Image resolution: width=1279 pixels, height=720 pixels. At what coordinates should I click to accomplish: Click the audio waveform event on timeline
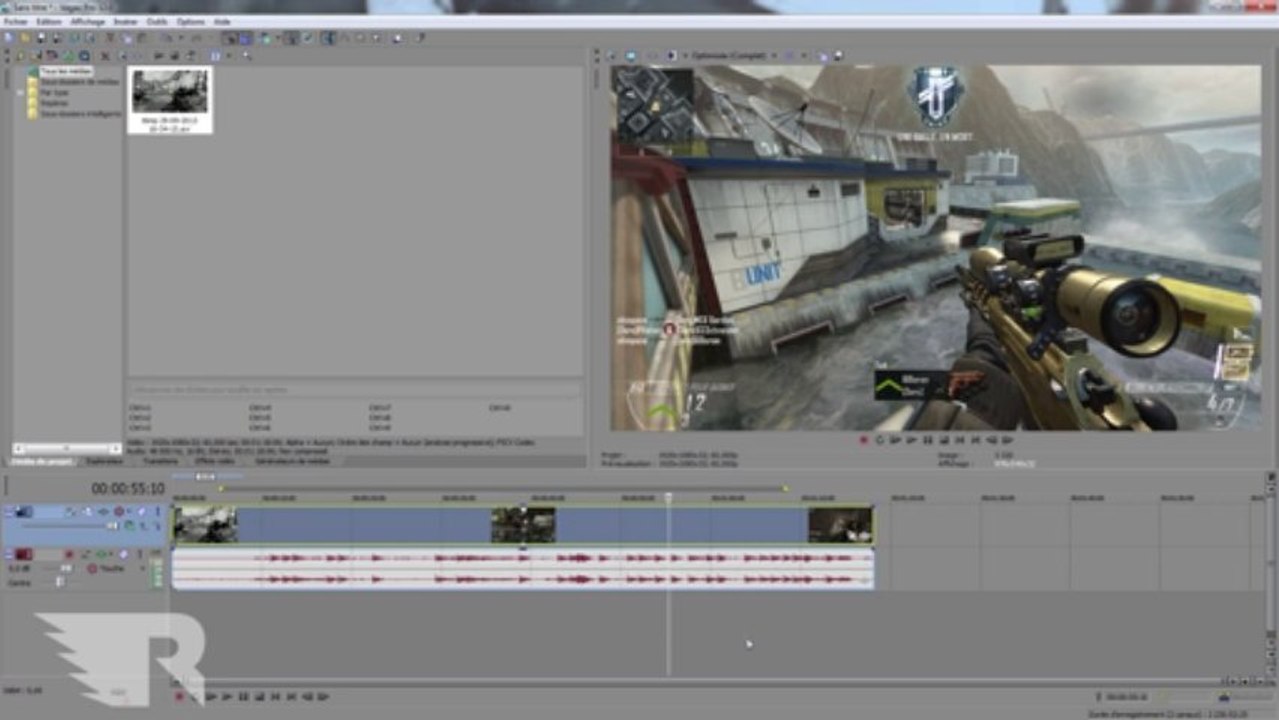pos(523,567)
